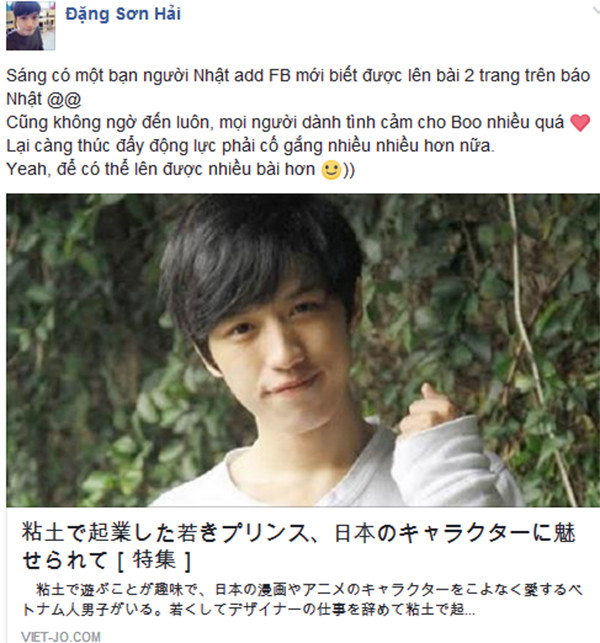Click the second headline line せられて
This screenshot has height=643, width=600.
click(x=64, y=560)
